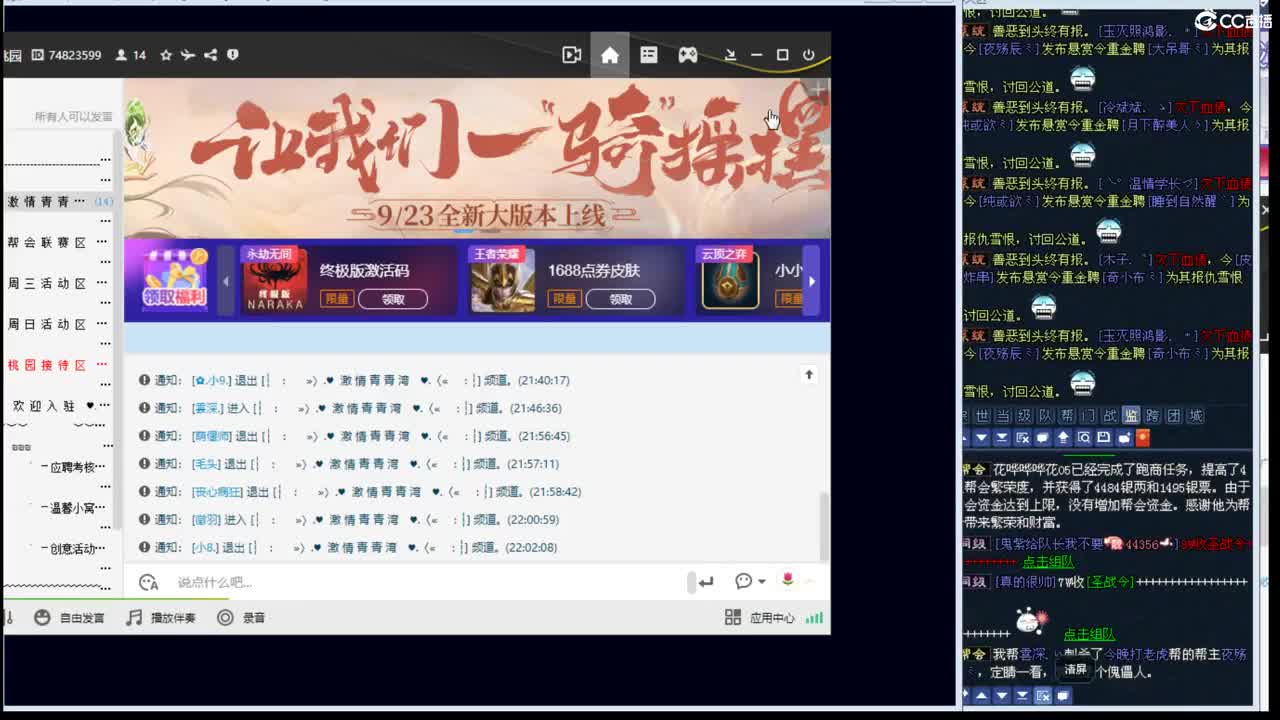Click username 毛头 in notification

click(x=206, y=464)
